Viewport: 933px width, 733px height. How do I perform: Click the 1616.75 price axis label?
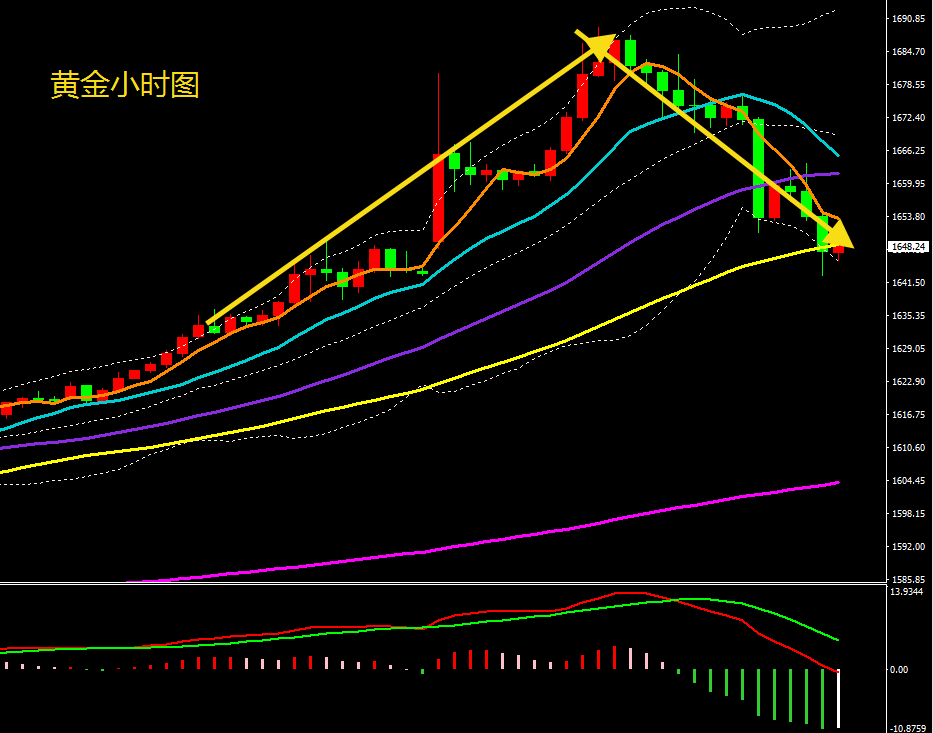pyautogui.click(x=908, y=414)
